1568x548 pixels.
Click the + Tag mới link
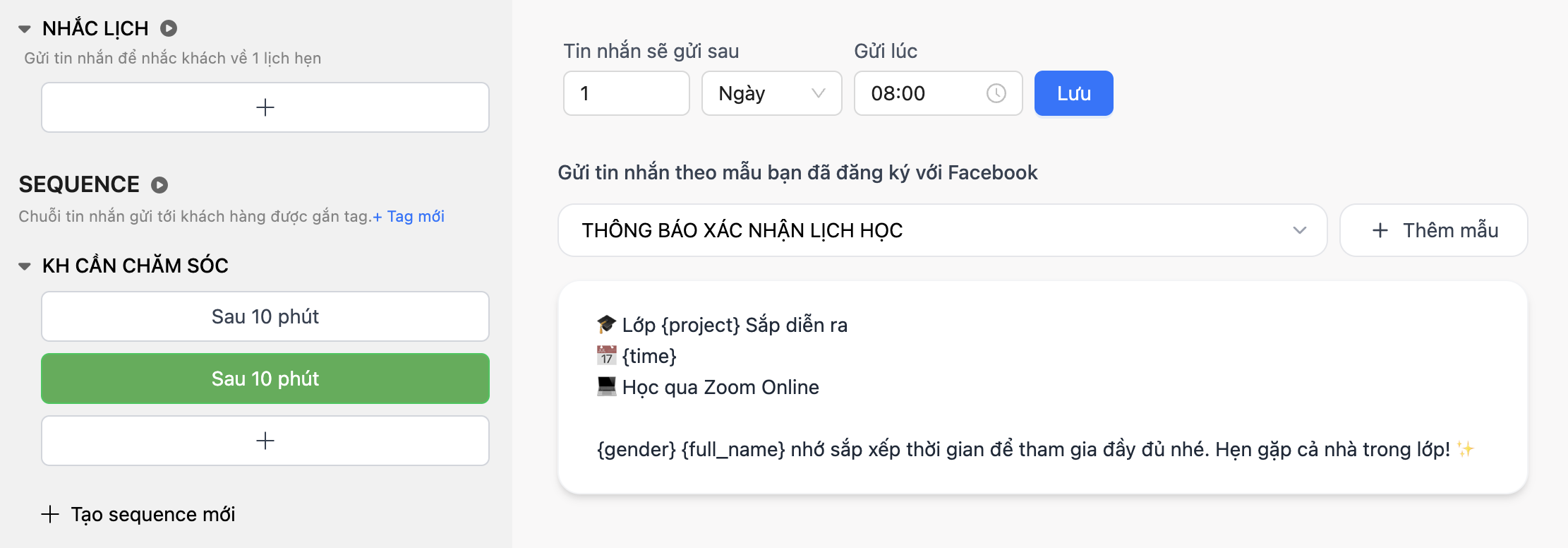[x=409, y=216]
